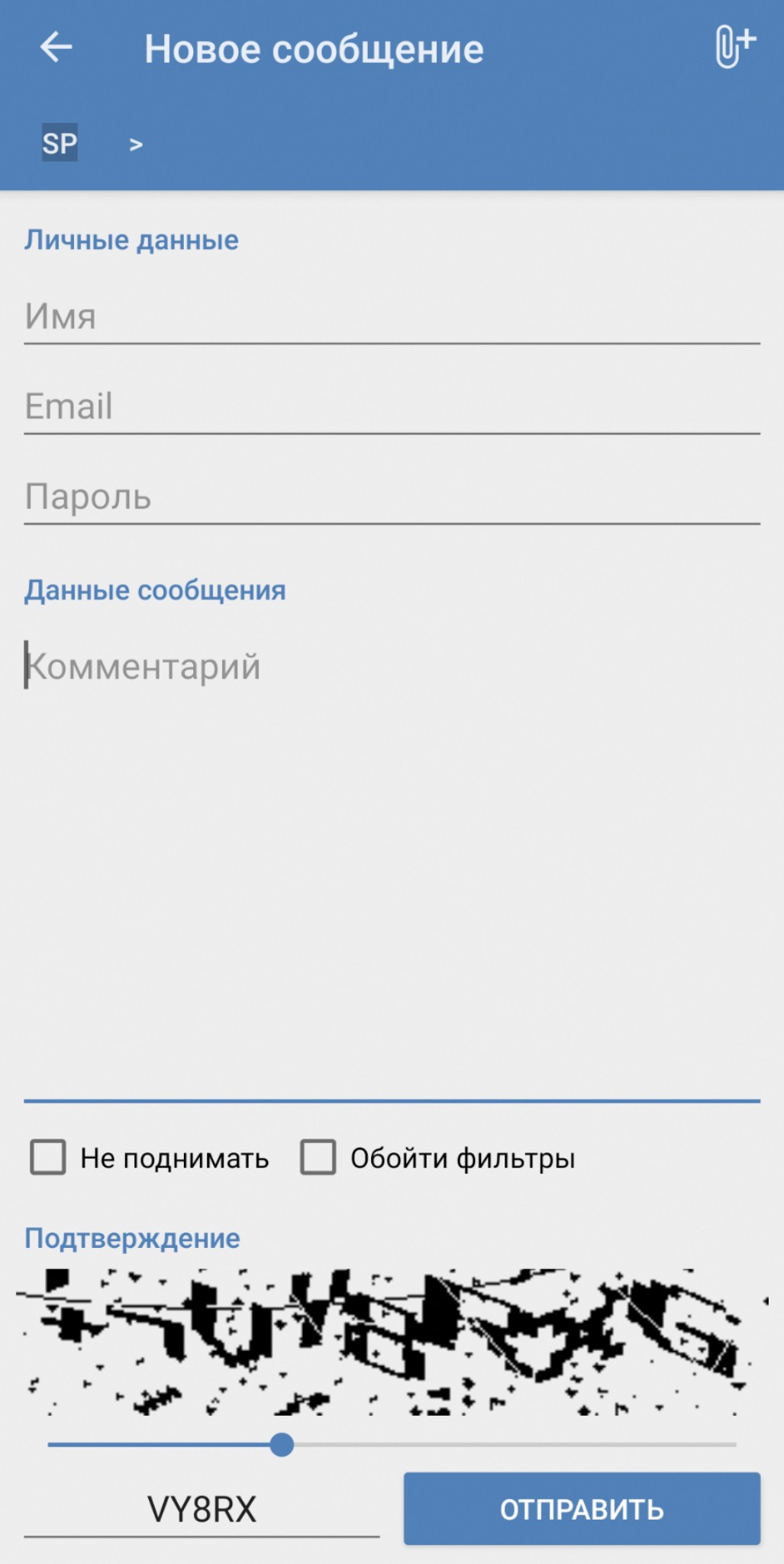Focus the Пароль input field
Image resolution: width=784 pixels, height=1564 pixels.
(x=392, y=496)
